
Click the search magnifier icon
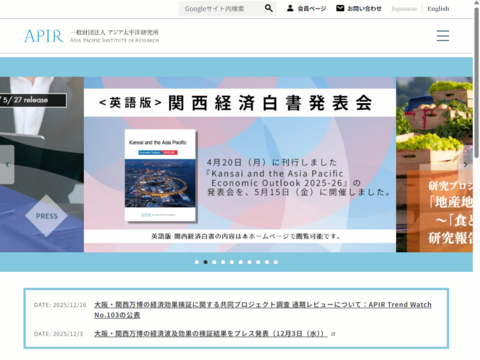(x=269, y=8)
